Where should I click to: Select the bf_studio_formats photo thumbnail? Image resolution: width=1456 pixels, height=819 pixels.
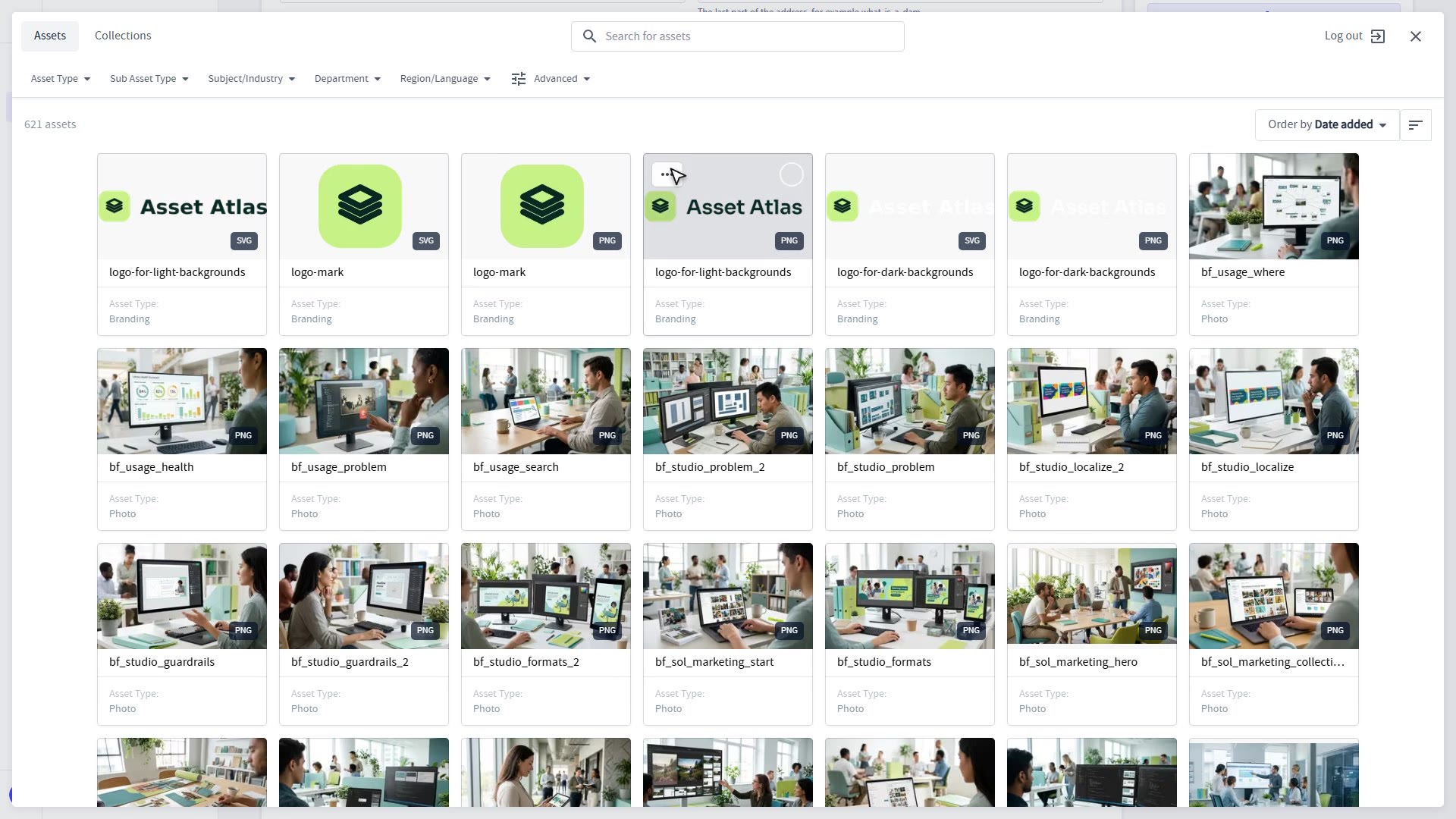pyautogui.click(x=910, y=596)
